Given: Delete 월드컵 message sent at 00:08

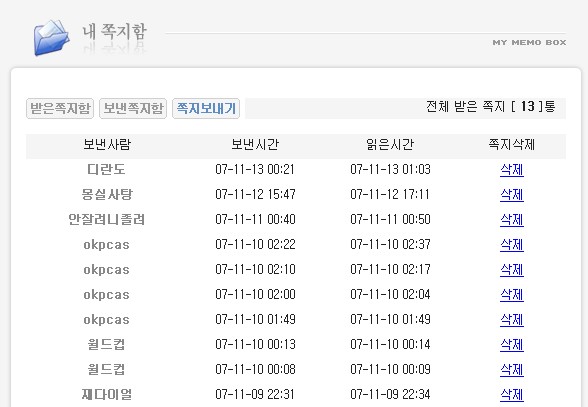Looking at the screenshot, I should (512, 370).
